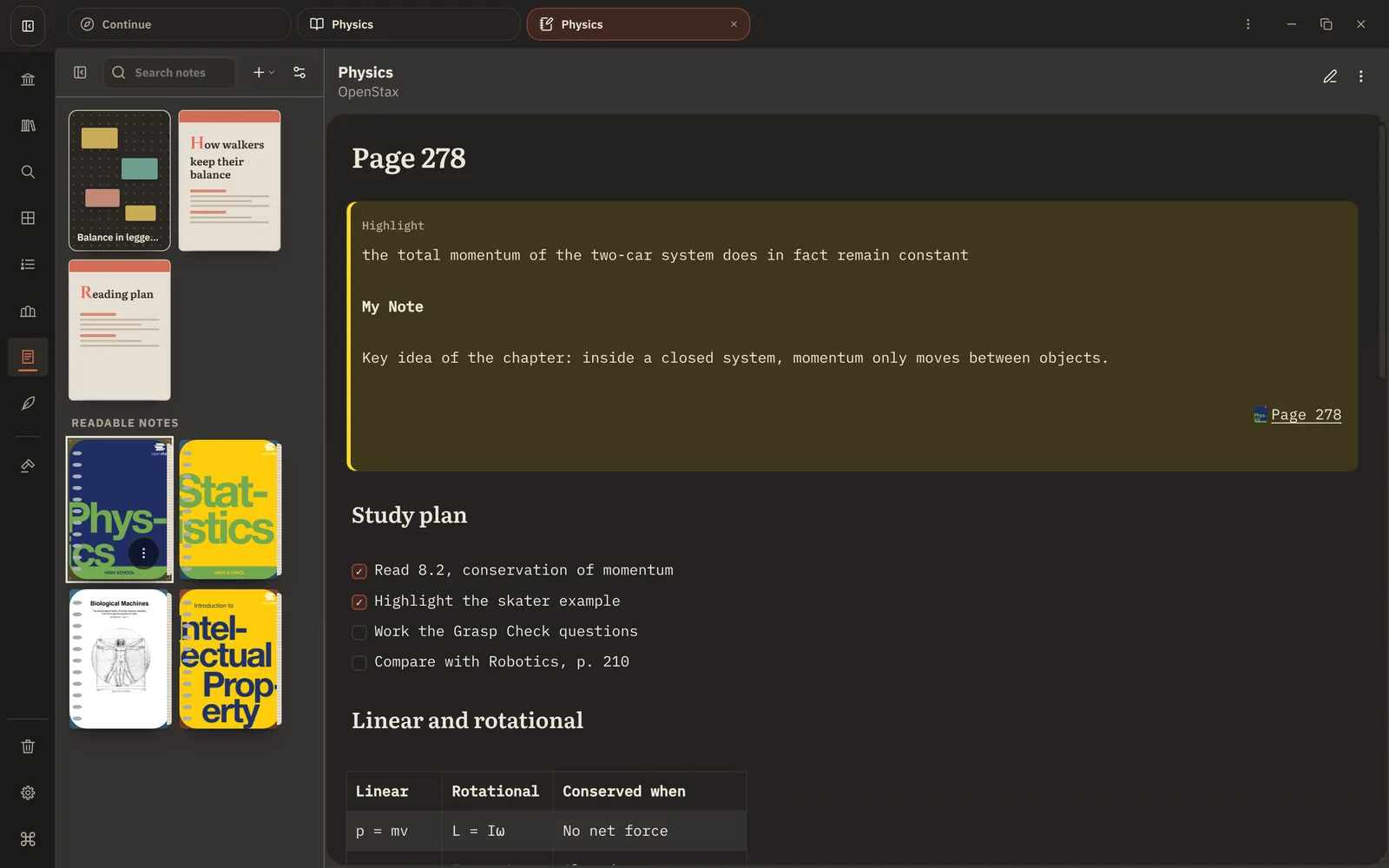
Task: Open the Statistics notebook cover
Action: point(230,510)
